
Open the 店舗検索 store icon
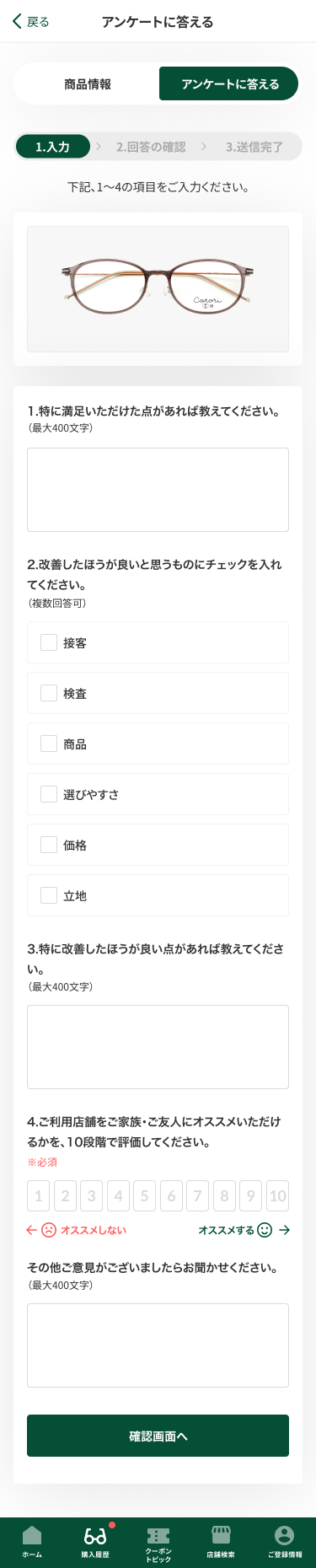[221, 1534]
